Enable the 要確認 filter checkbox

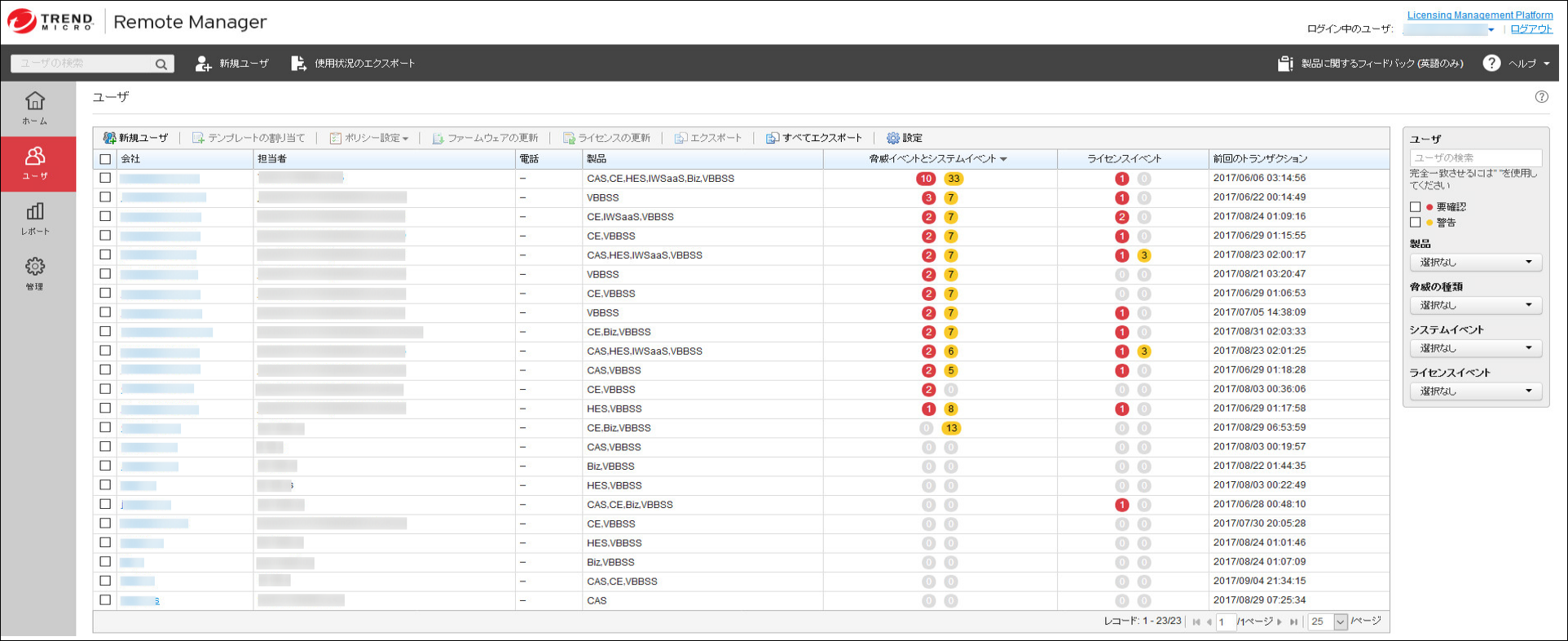(1416, 207)
